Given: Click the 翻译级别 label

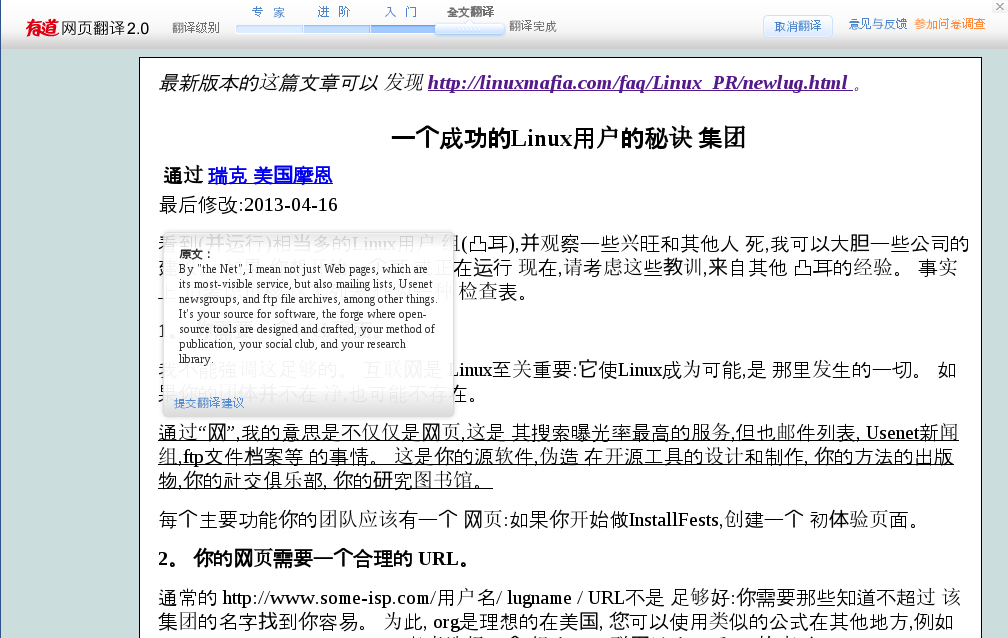Looking at the screenshot, I should coord(196,28).
